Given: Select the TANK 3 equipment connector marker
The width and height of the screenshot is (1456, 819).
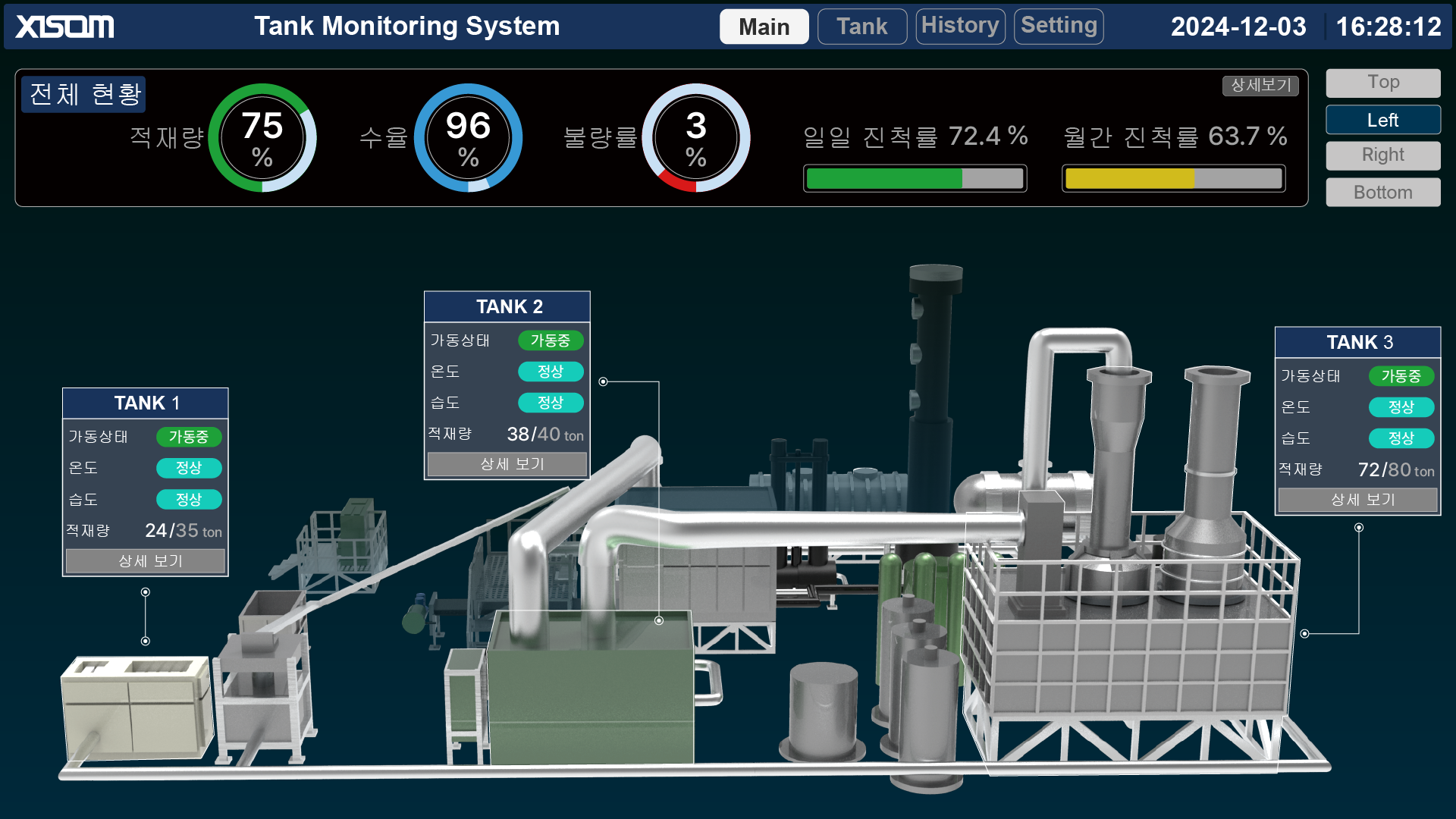Looking at the screenshot, I should [x=1303, y=633].
